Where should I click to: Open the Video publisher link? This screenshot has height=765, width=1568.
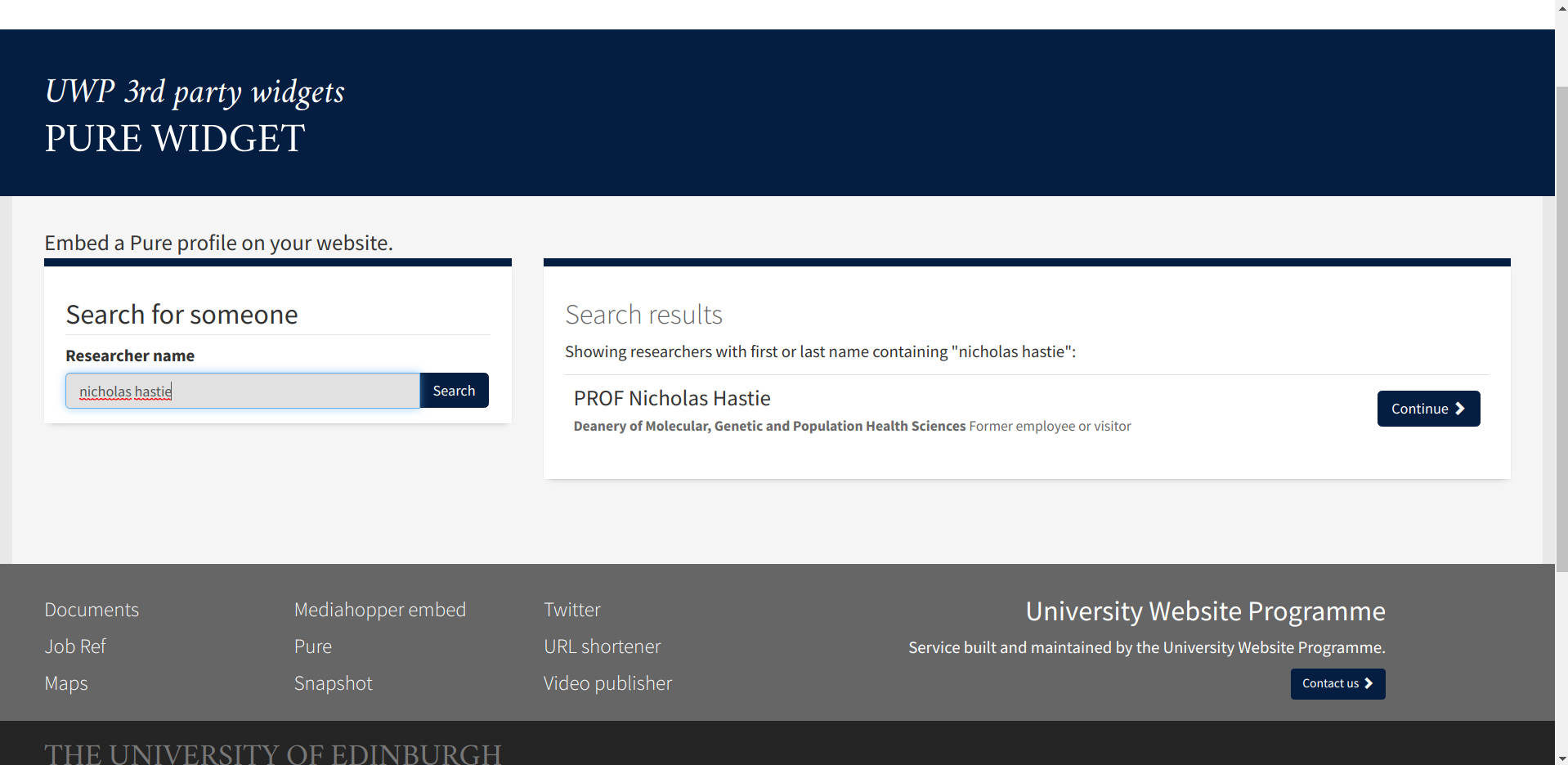[x=607, y=683]
